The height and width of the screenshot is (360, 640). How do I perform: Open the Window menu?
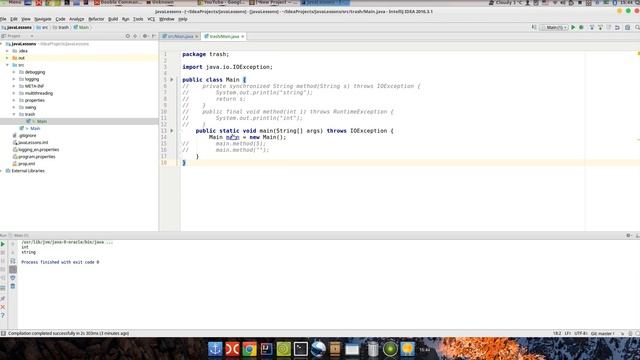tap(167, 19)
